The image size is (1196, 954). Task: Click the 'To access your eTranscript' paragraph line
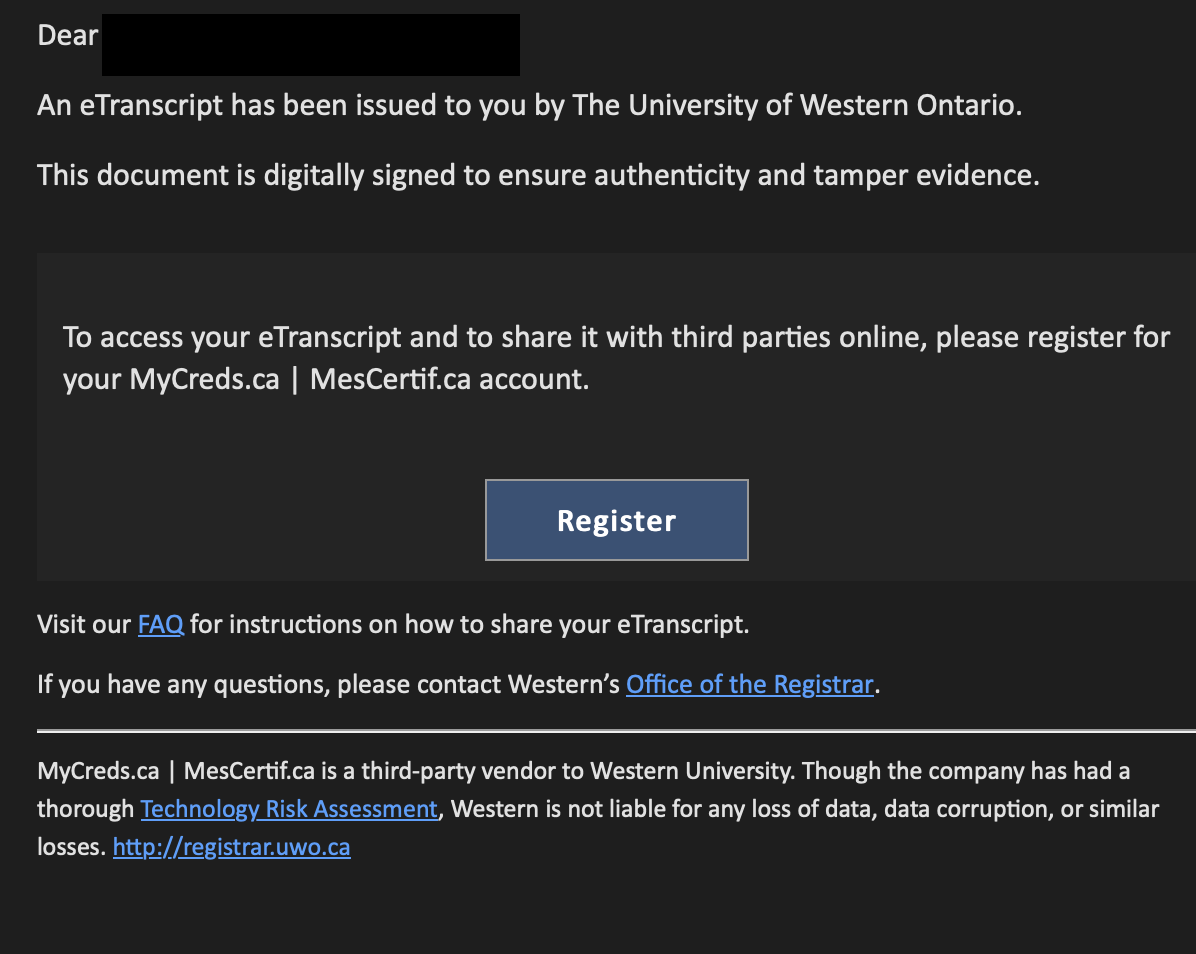click(x=616, y=337)
